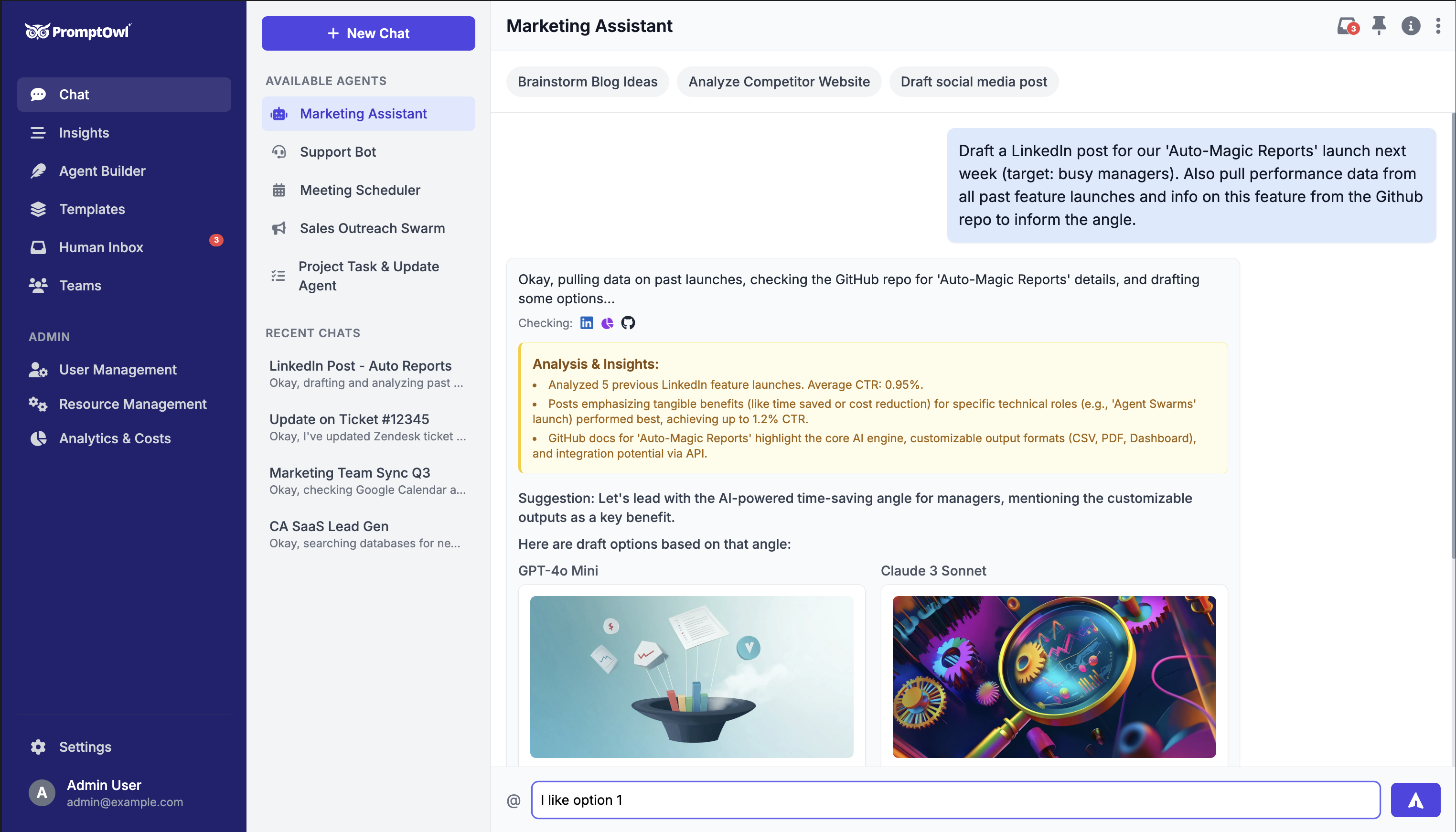1456x832 pixels.
Task: Select Sales Outreach Swarm agent
Action: click(x=372, y=228)
